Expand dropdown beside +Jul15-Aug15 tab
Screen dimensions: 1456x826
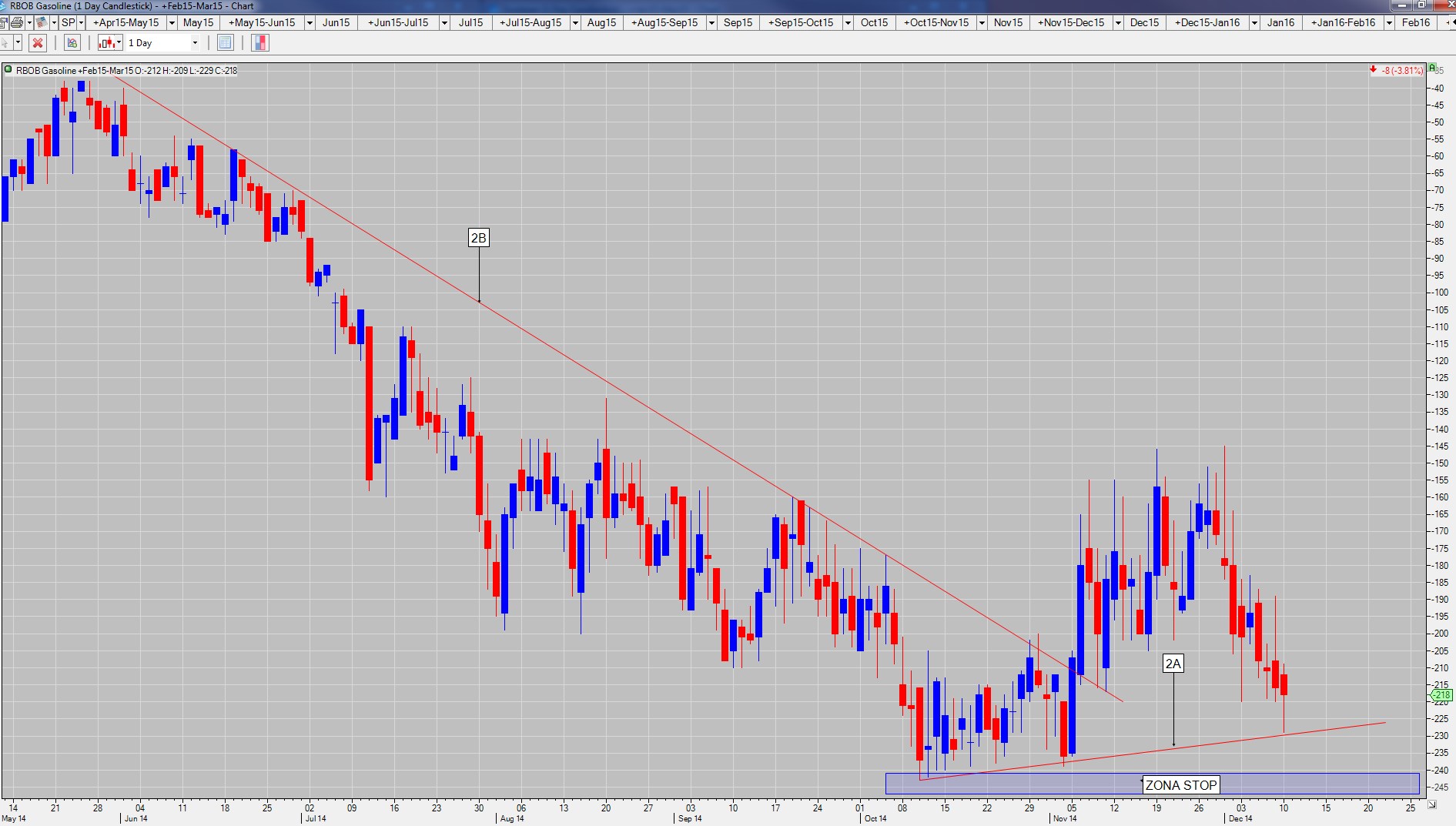coord(575,23)
